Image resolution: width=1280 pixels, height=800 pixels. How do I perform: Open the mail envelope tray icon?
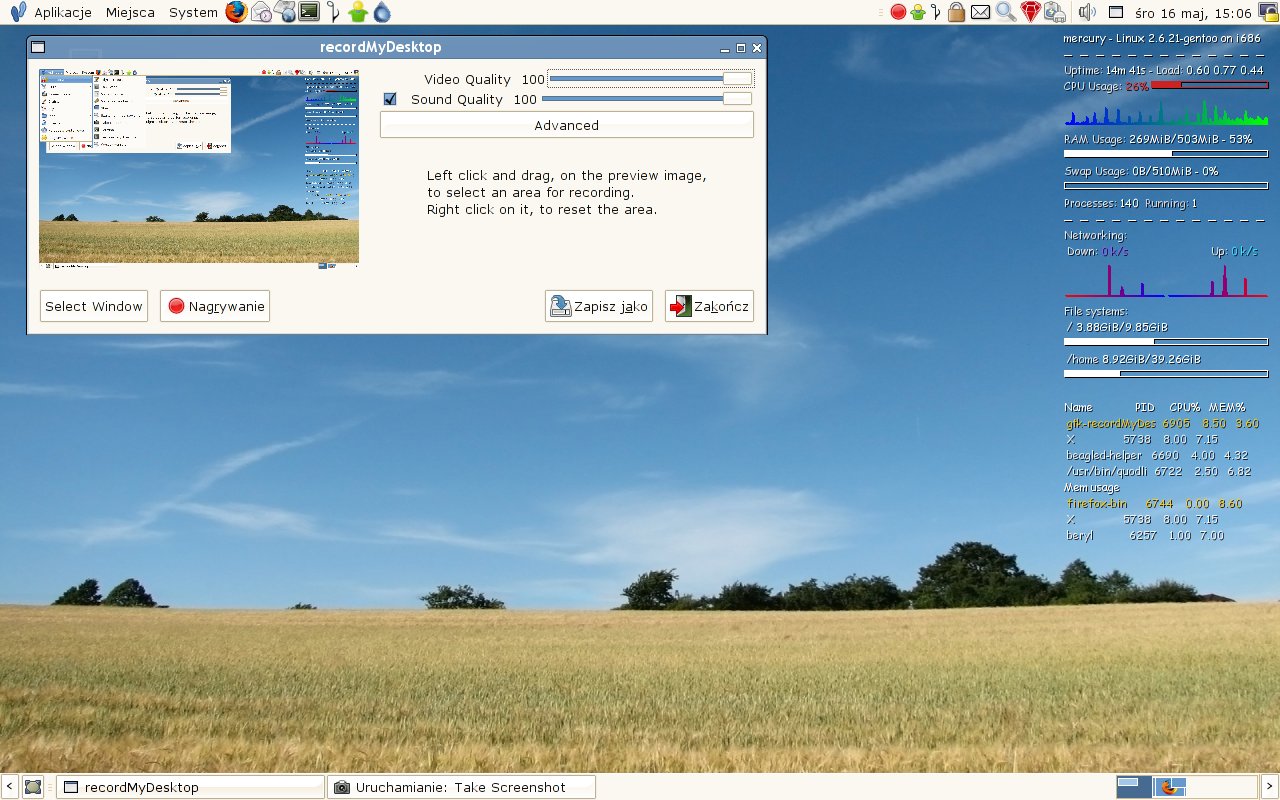[x=980, y=12]
